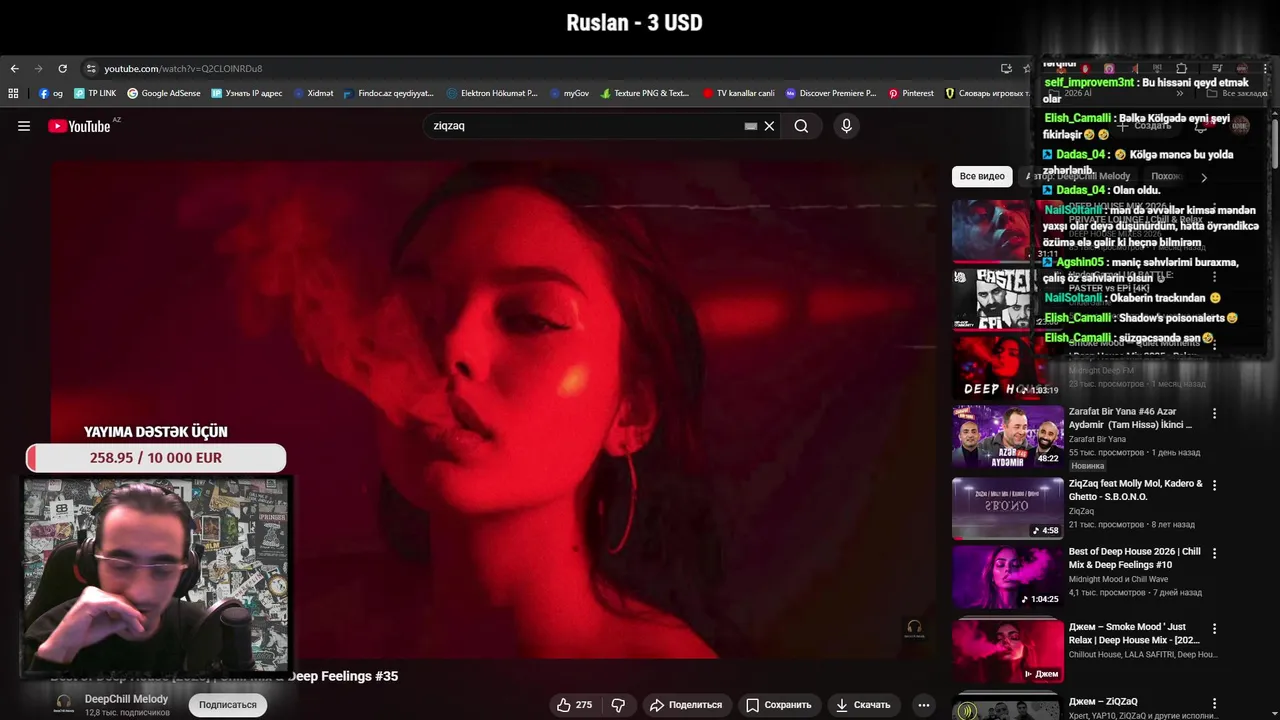
Task: Open the Google AdSense bookmark
Action: (163, 93)
